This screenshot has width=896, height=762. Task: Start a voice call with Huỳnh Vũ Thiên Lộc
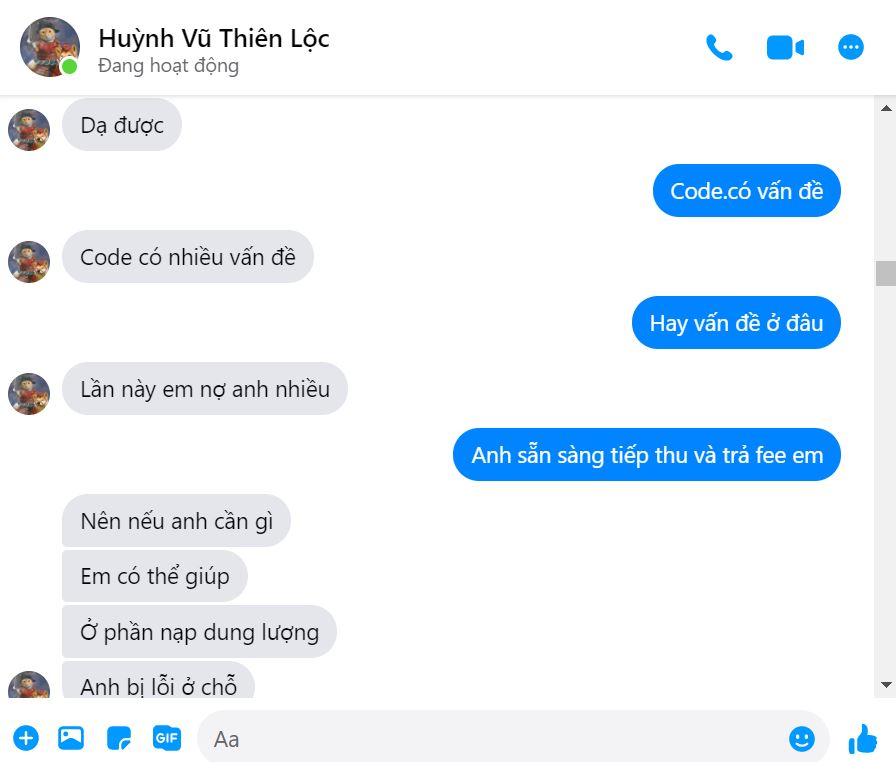[x=719, y=47]
